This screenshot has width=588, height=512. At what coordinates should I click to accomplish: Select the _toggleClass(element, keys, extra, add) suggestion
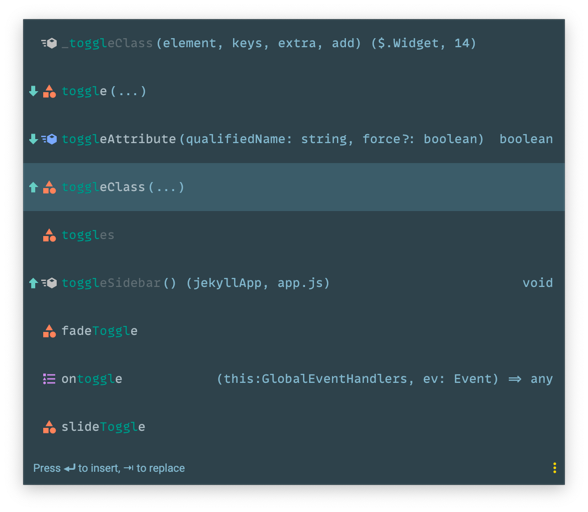[x=294, y=43]
